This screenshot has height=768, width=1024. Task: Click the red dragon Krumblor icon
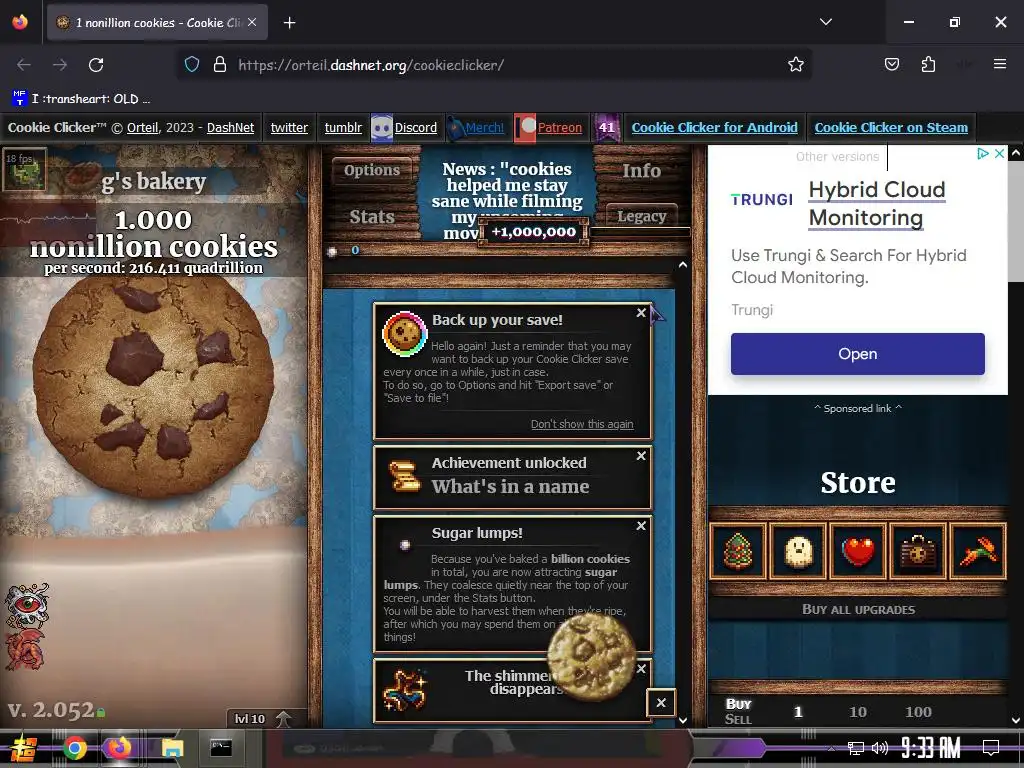[x=26, y=650]
